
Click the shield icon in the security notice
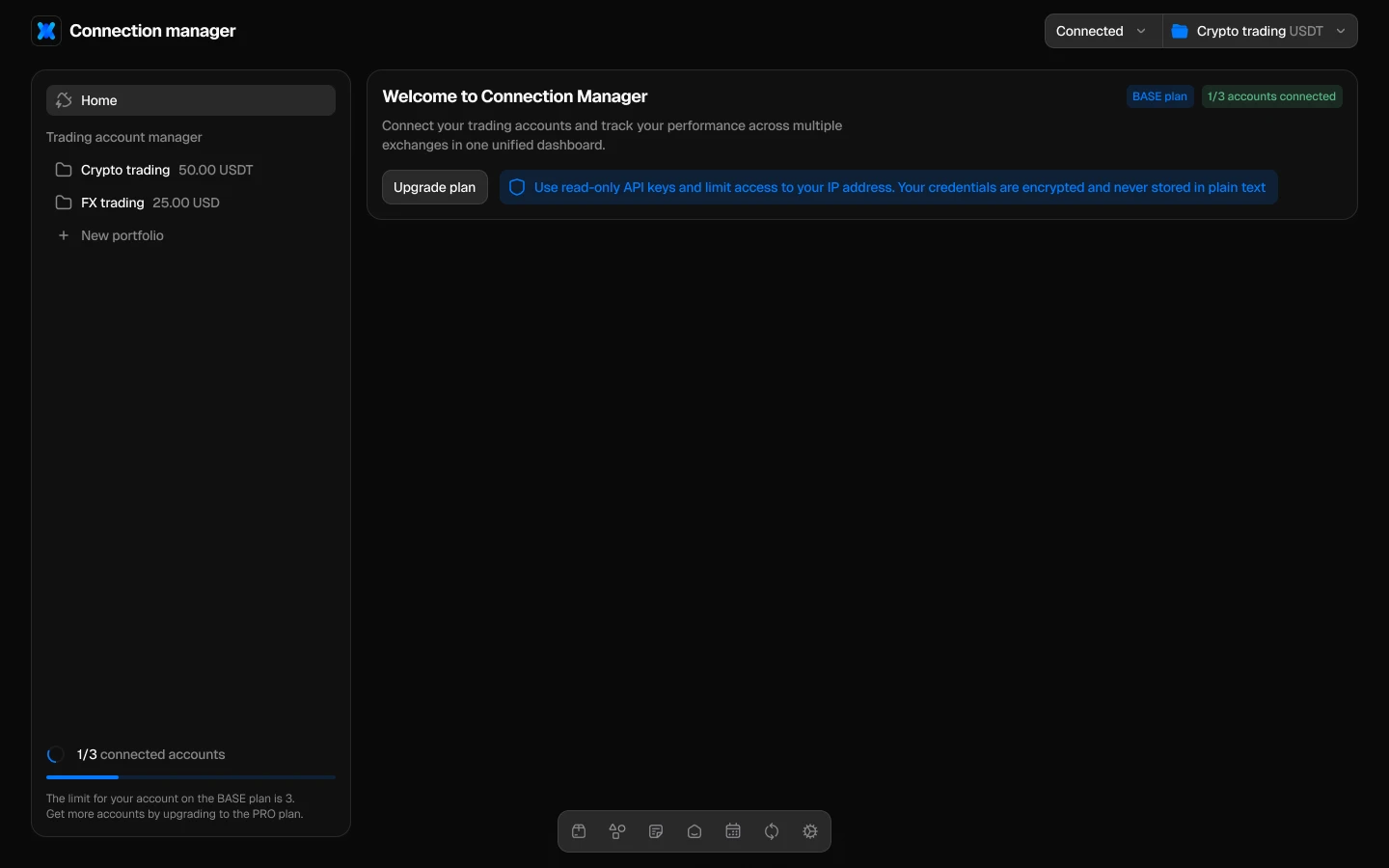(x=517, y=187)
